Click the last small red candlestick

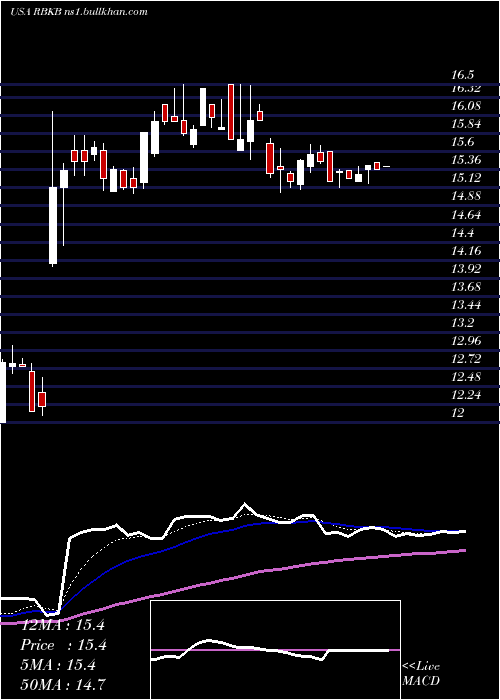pyautogui.click(x=377, y=166)
